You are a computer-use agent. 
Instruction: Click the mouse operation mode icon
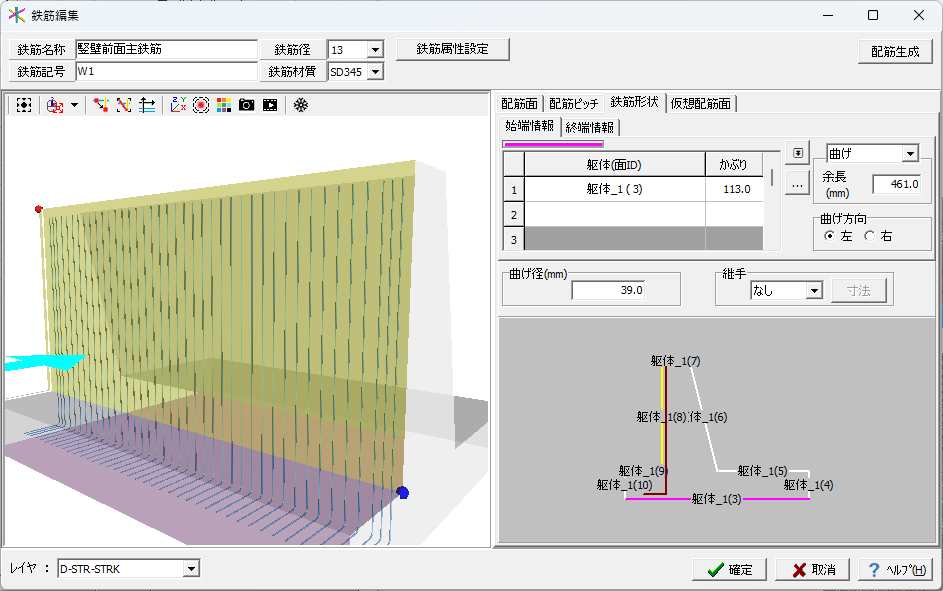(55, 105)
